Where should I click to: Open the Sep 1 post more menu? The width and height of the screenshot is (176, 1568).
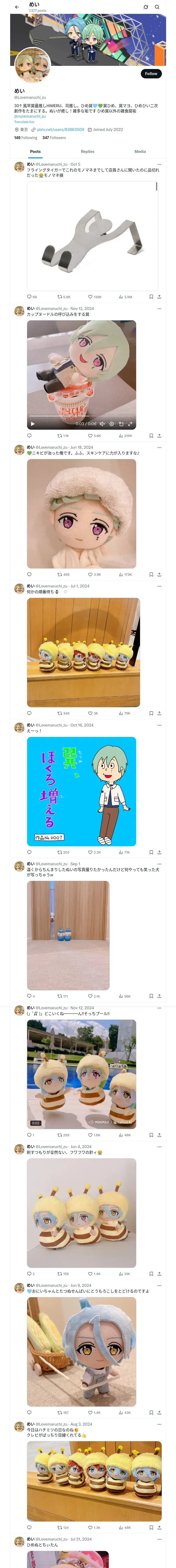[159, 864]
